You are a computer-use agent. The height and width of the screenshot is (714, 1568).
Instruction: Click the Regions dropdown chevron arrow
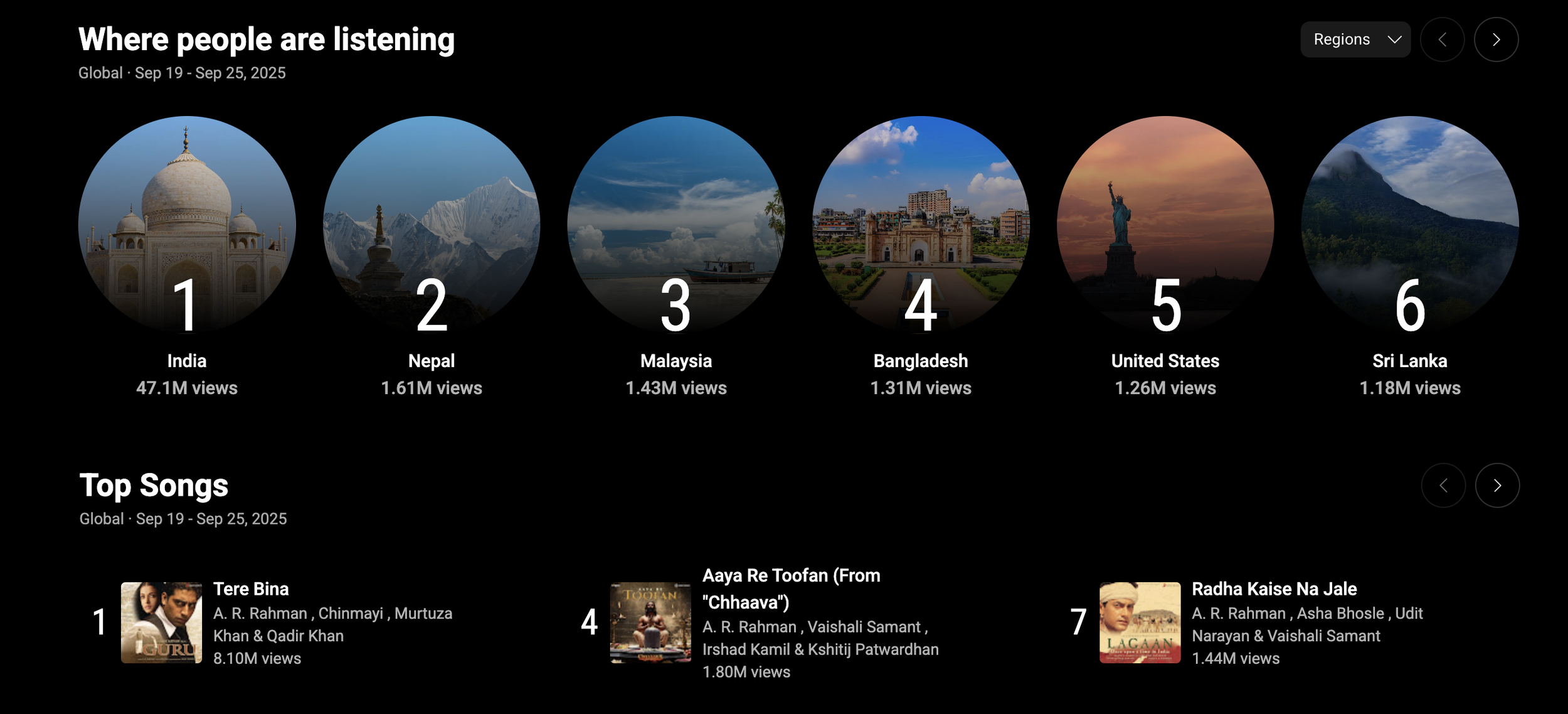click(x=1394, y=40)
